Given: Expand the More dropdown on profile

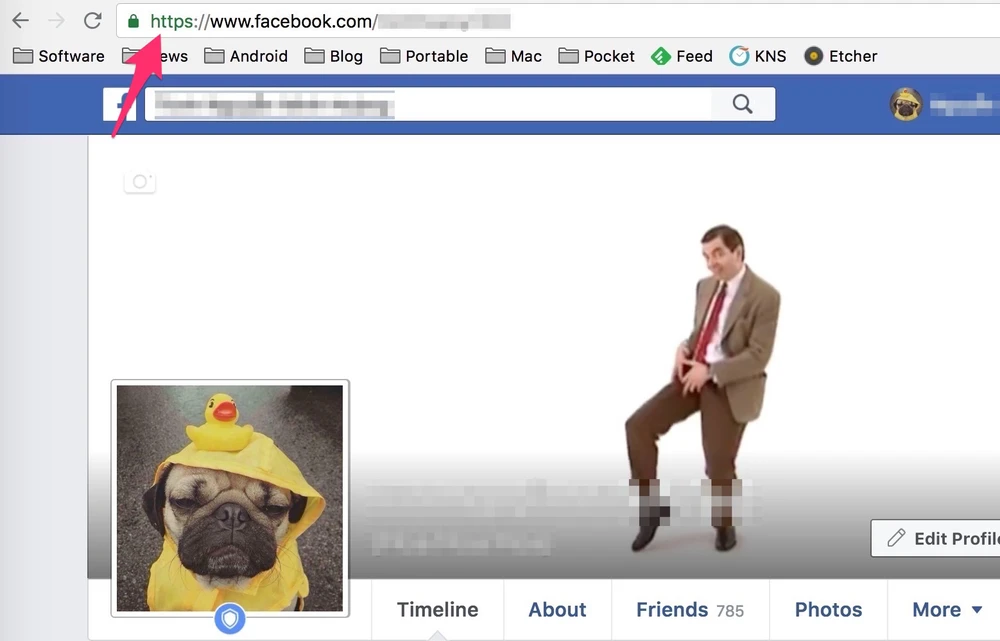Looking at the screenshot, I should click(947, 610).
